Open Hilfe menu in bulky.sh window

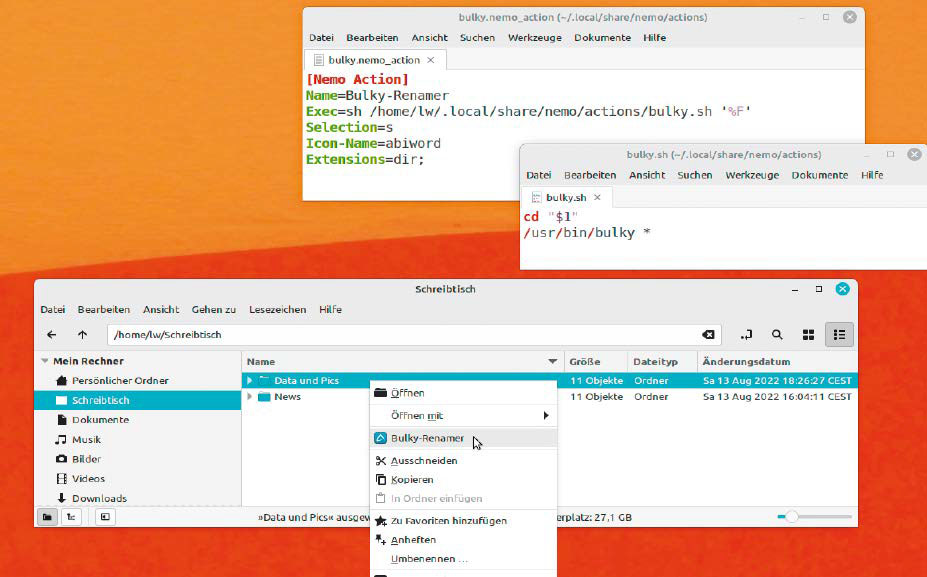872,175
